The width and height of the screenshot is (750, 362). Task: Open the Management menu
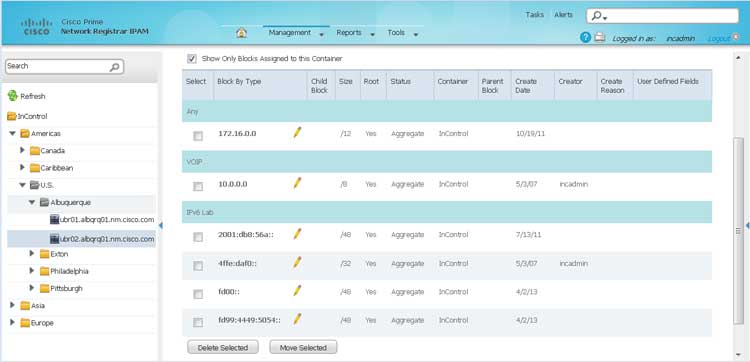tap(289, 33)
